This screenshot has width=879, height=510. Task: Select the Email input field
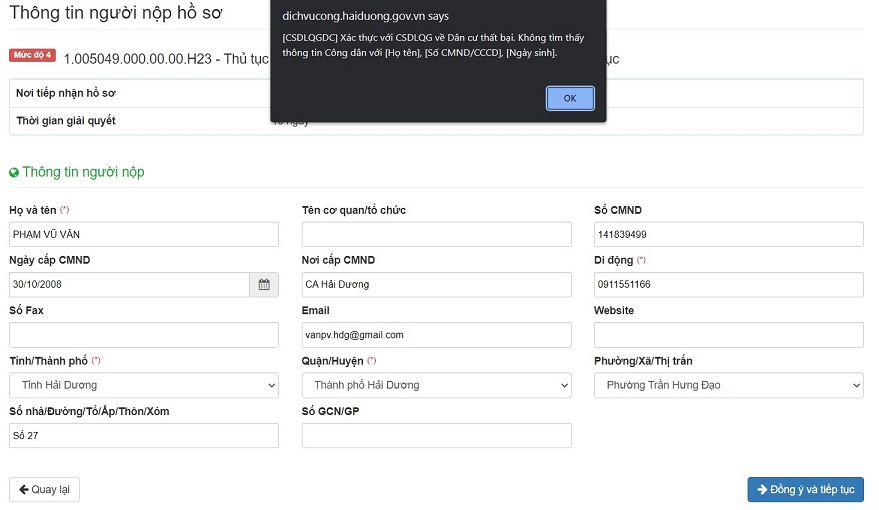tap(436, 335)
